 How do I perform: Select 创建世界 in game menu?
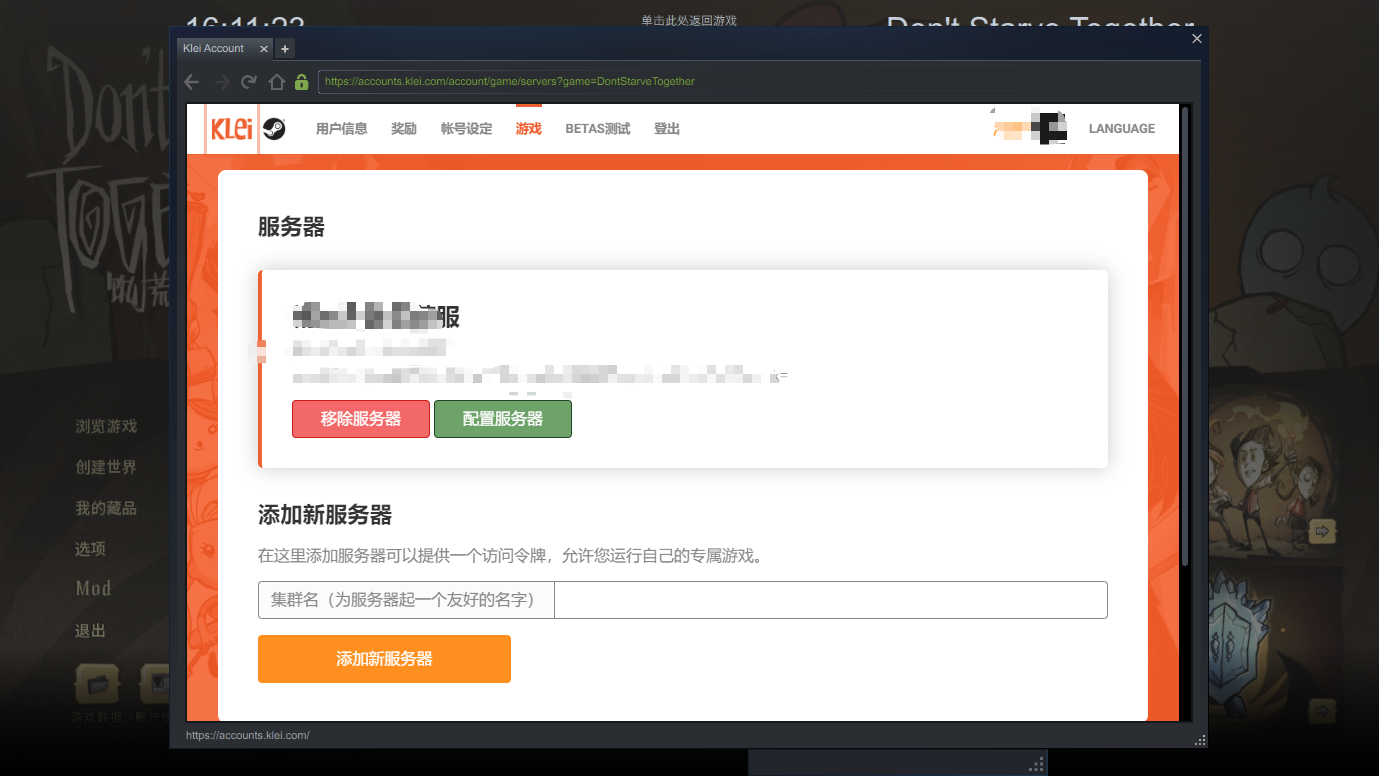(106, 468)
